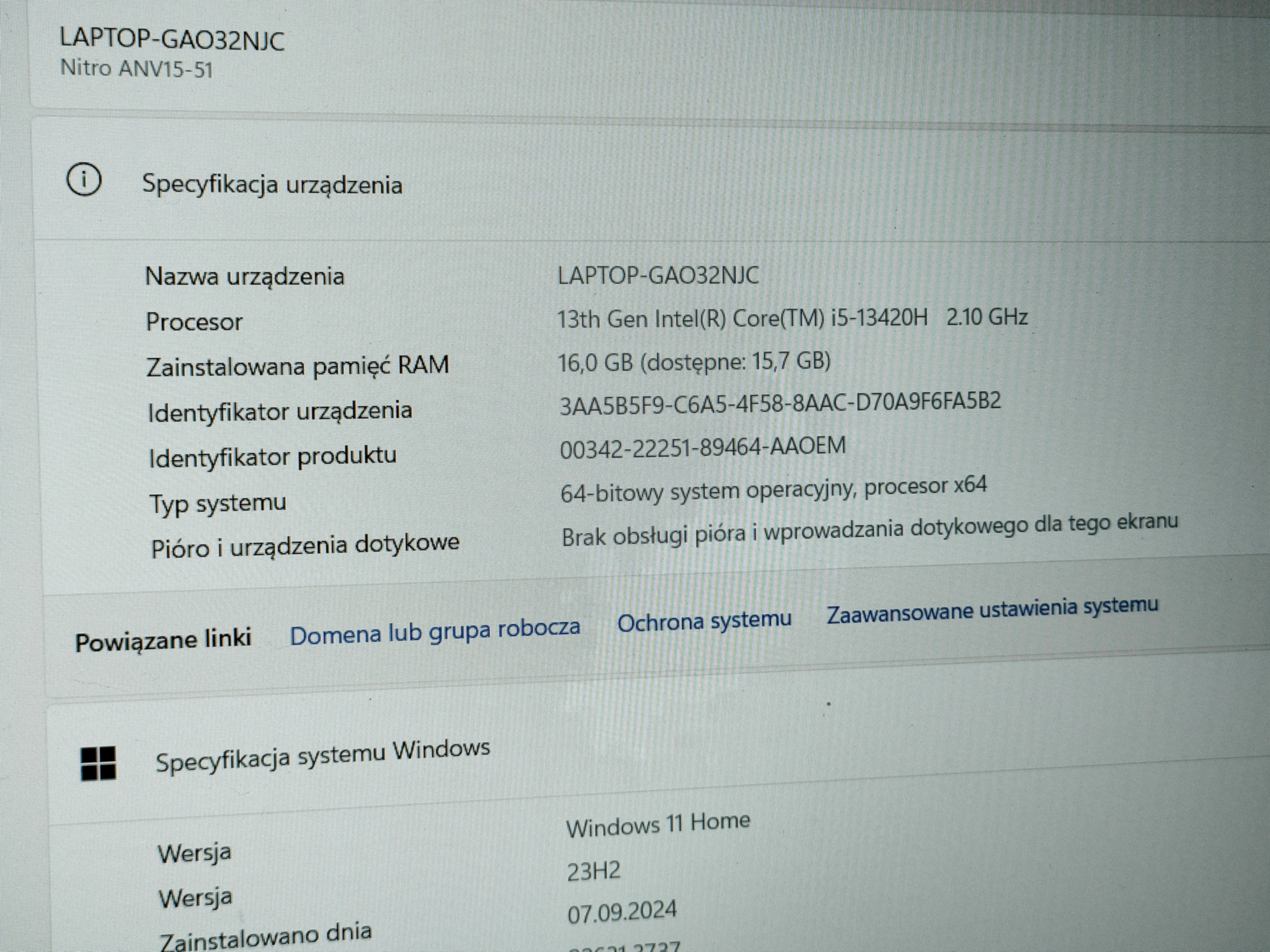Select the LAPTOP-GAO32NJC title at top
Screen dimensions: 1270x952
172,40
